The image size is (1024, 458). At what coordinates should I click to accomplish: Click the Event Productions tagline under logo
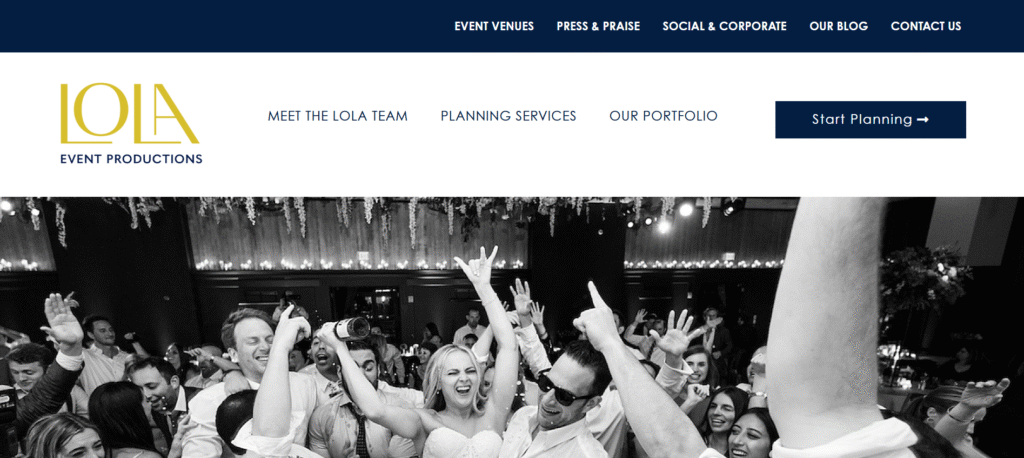tap(131, 159)
